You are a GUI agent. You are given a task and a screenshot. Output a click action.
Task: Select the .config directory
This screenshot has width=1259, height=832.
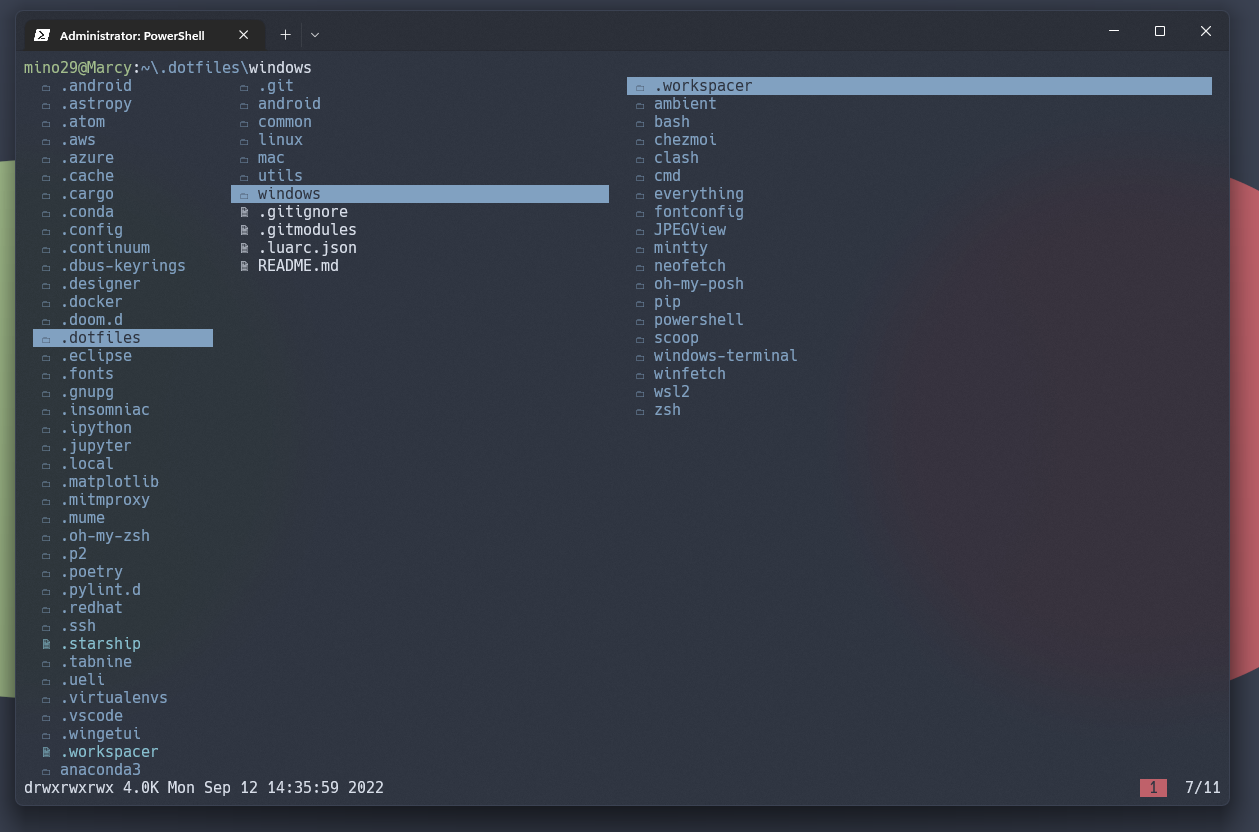point(91,230)
